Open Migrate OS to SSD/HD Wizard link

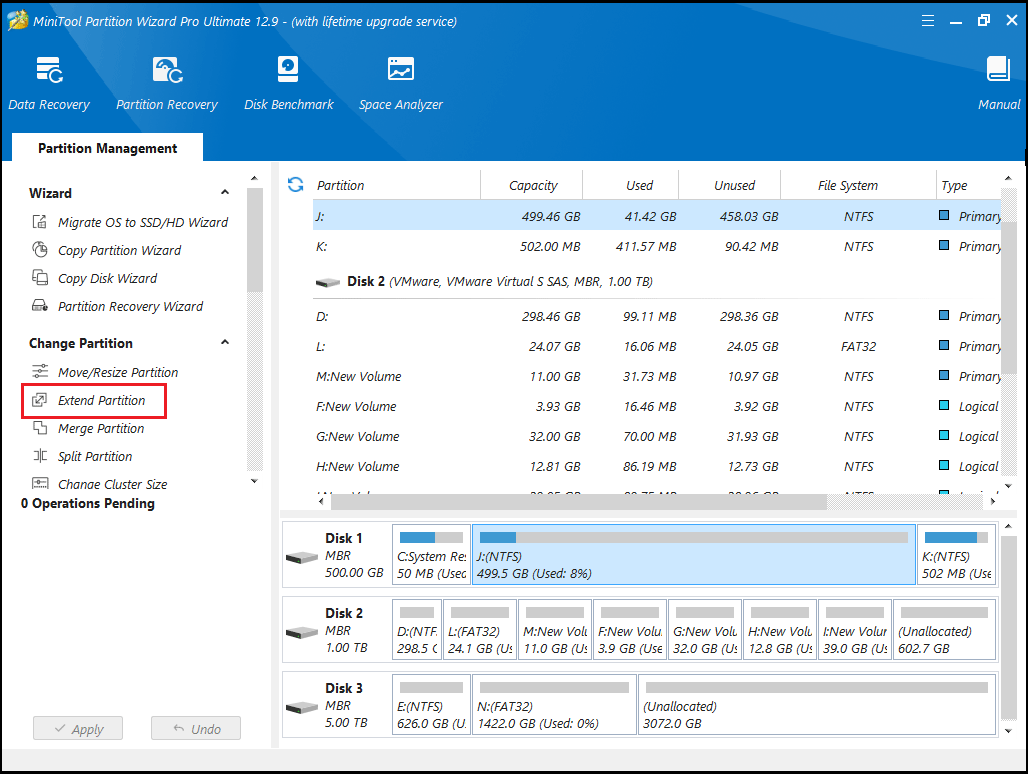(143, 222)
